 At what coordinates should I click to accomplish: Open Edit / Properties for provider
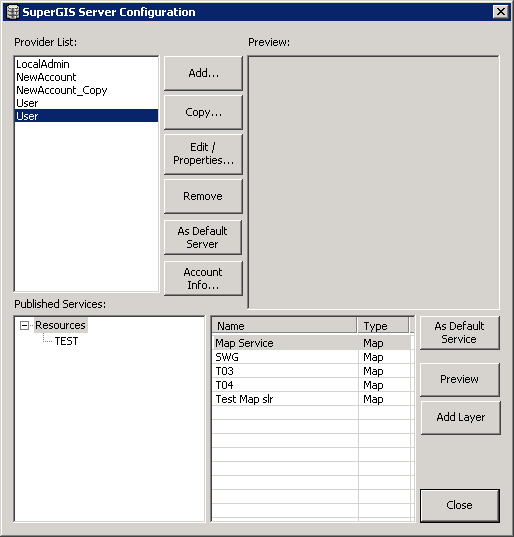(203, 154)
